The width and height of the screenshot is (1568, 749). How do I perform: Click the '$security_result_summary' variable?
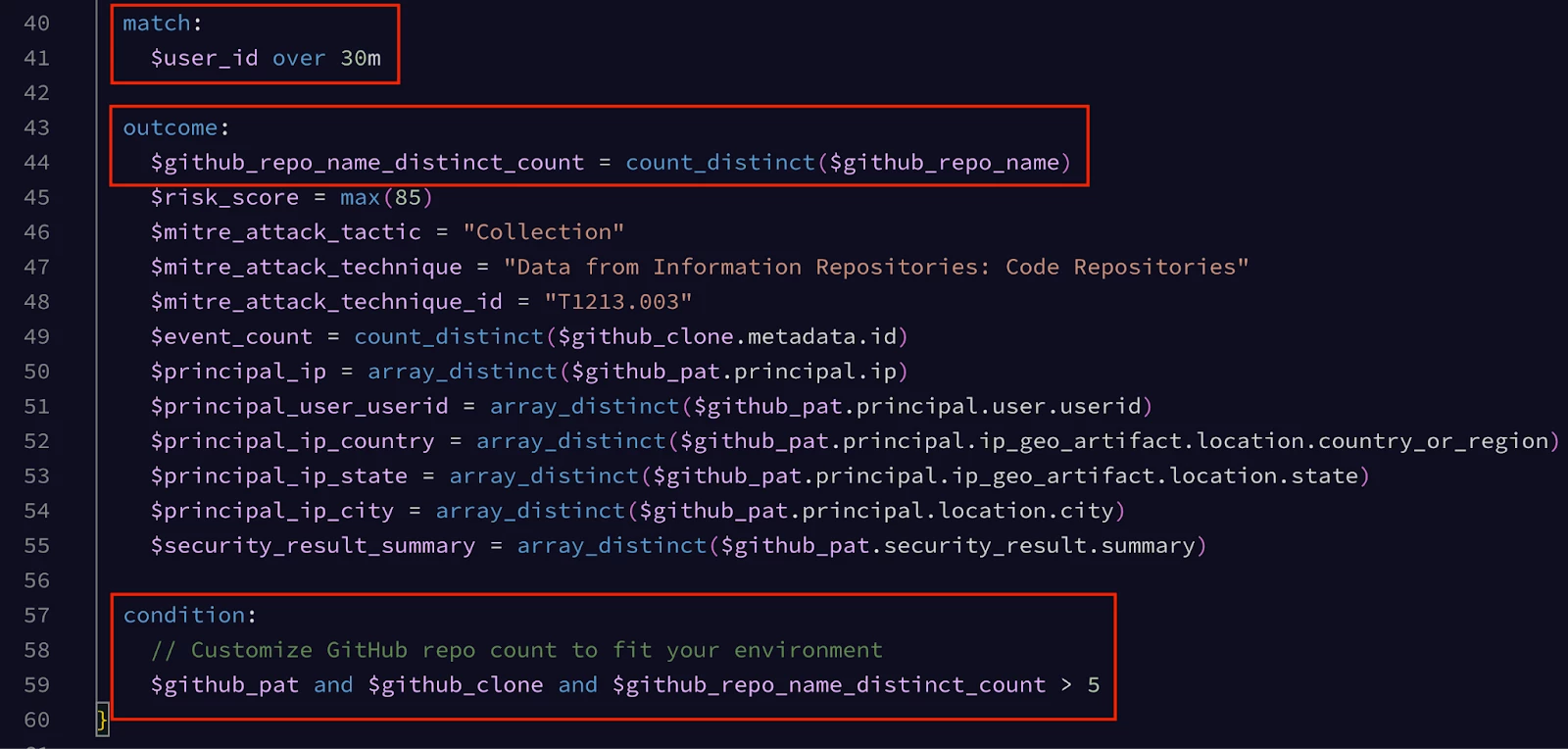point(313,546)
